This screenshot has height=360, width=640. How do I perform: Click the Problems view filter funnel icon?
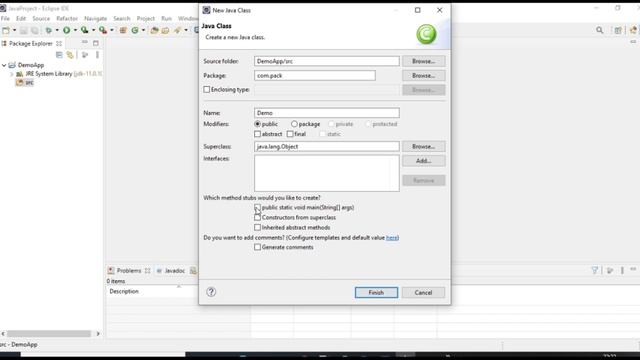(595, 270)
